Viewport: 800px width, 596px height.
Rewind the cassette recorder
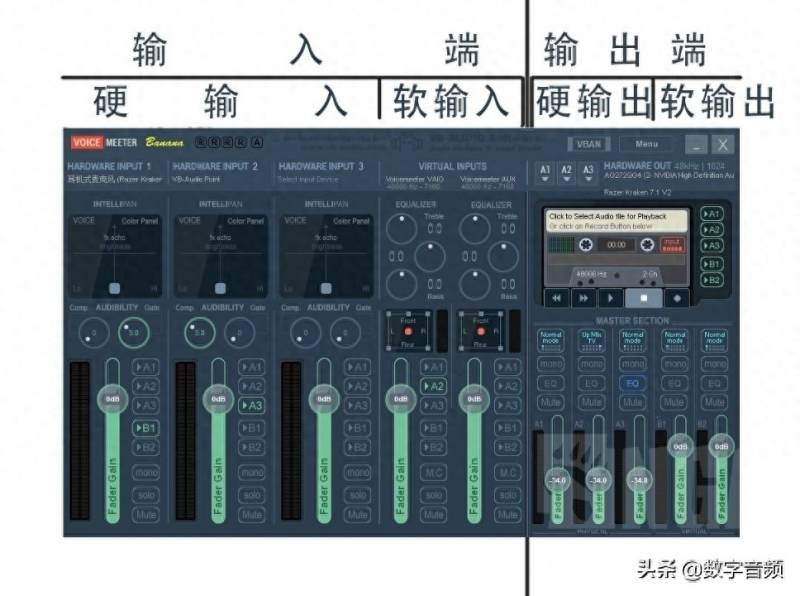(557, 298)
